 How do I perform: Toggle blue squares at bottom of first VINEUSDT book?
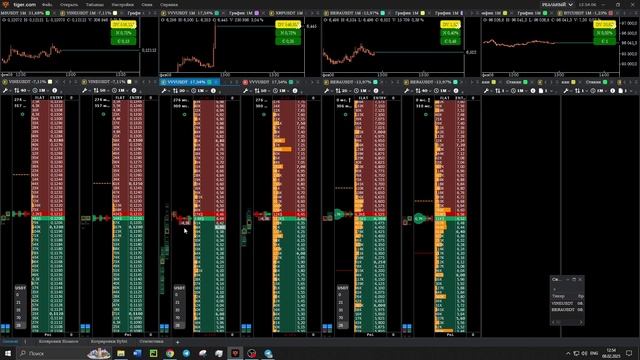(x=5, y=327)
